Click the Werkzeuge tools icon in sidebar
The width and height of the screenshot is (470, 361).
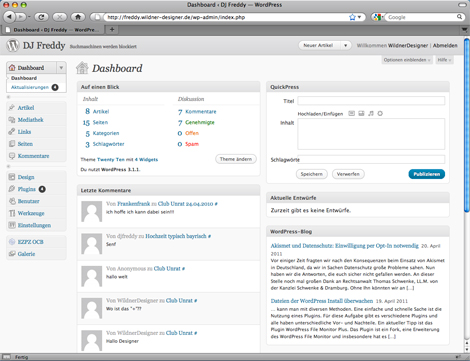12,213
